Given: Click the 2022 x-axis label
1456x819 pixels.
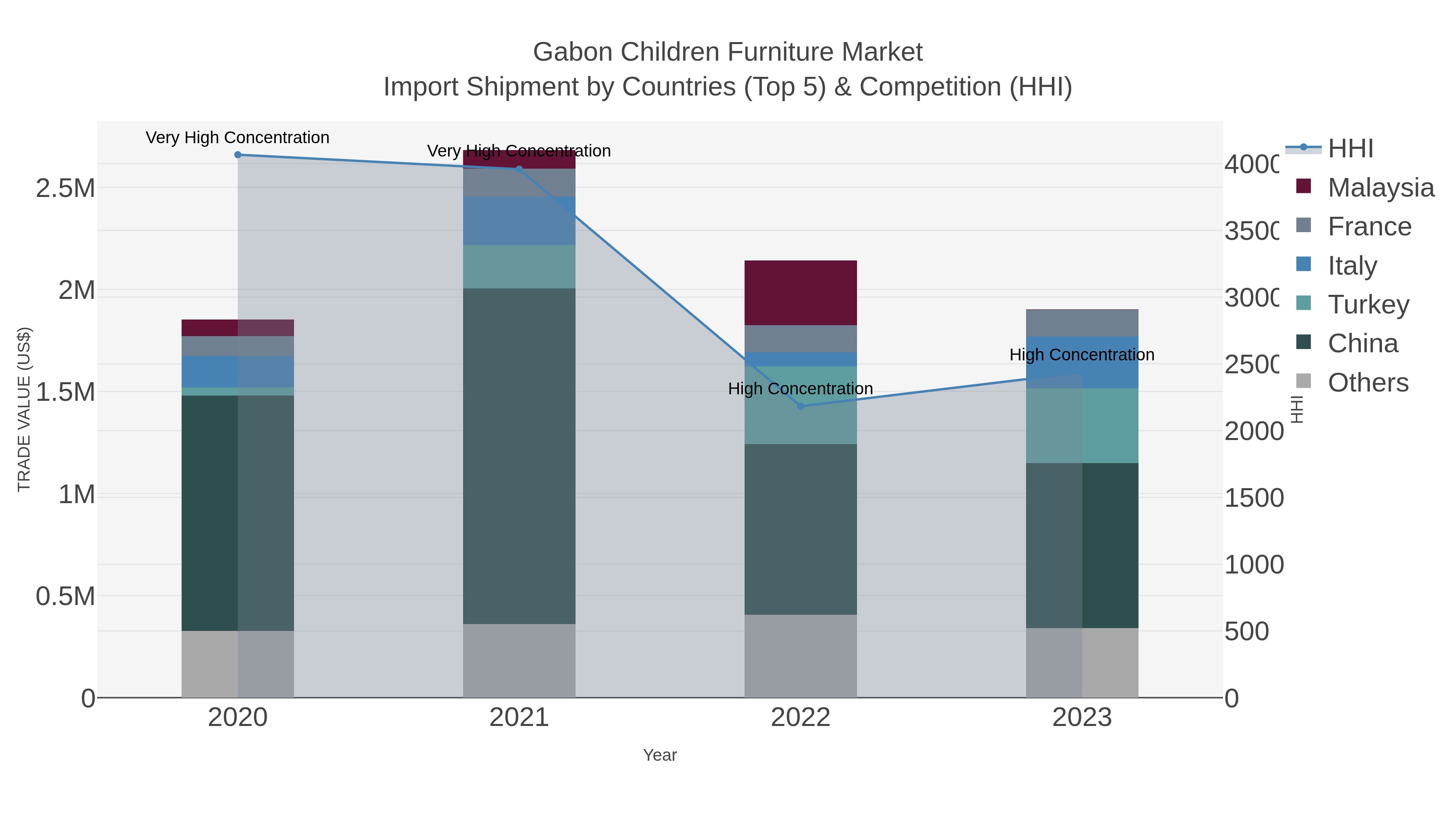Looking at the screenshot, I should [800, 717].
